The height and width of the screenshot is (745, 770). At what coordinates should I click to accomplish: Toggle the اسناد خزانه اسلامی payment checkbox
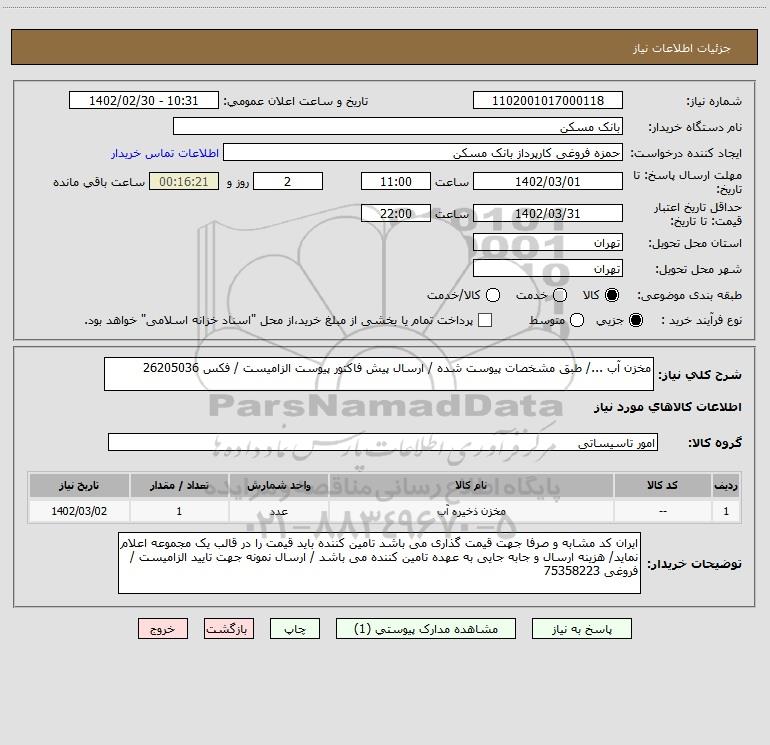(485, 320)
